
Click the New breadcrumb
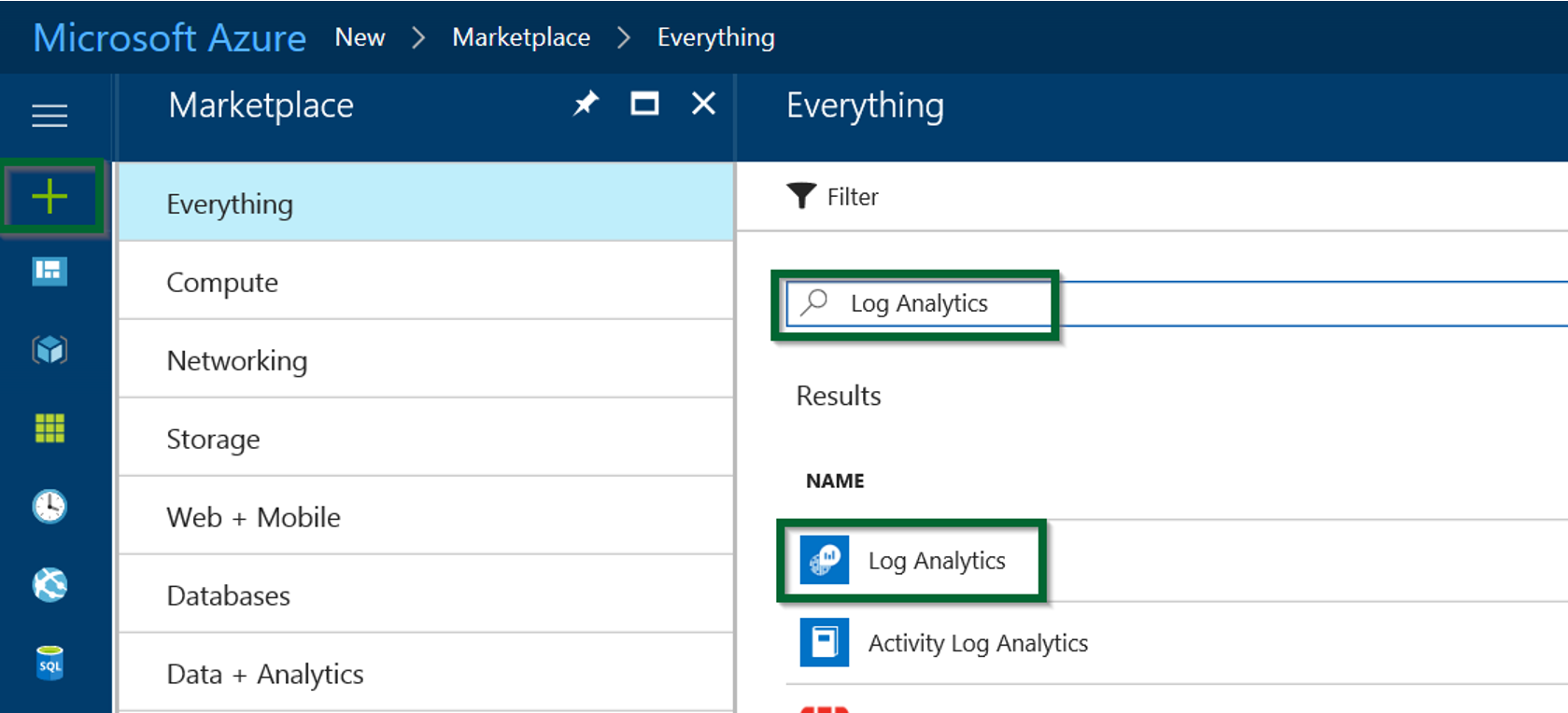360,37
